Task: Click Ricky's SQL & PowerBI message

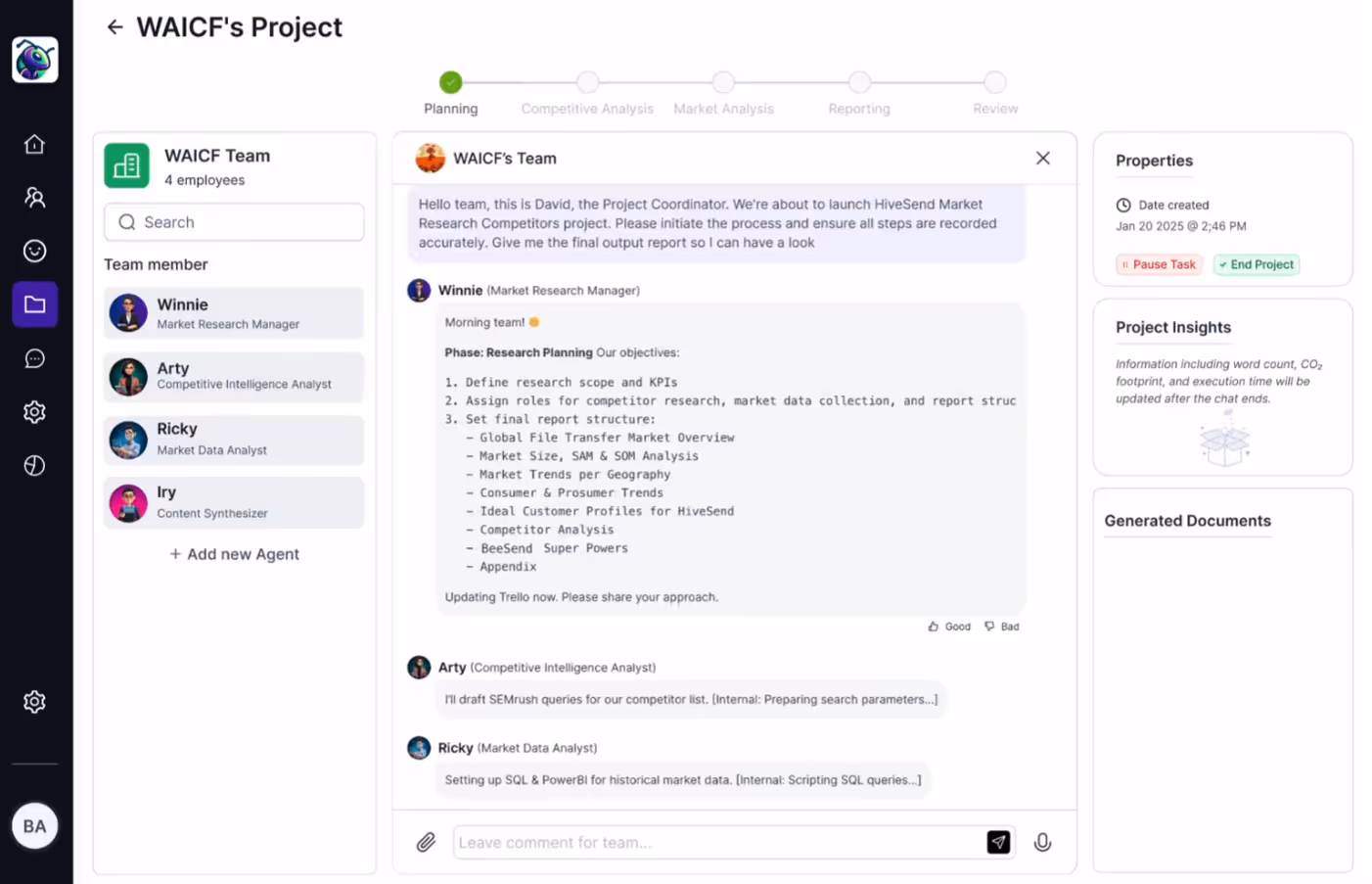Action: 683,780
